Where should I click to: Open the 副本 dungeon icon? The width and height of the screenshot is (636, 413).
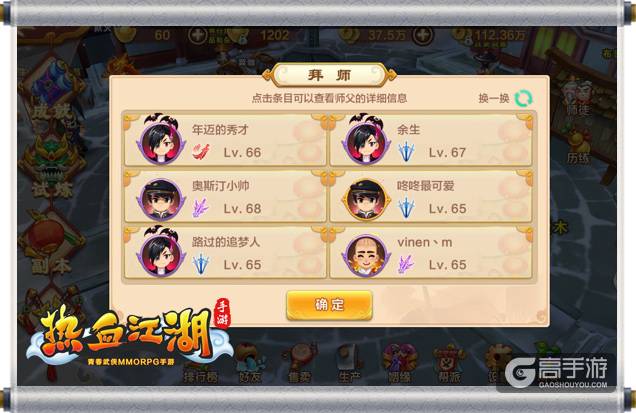click(x=51, y=245)
